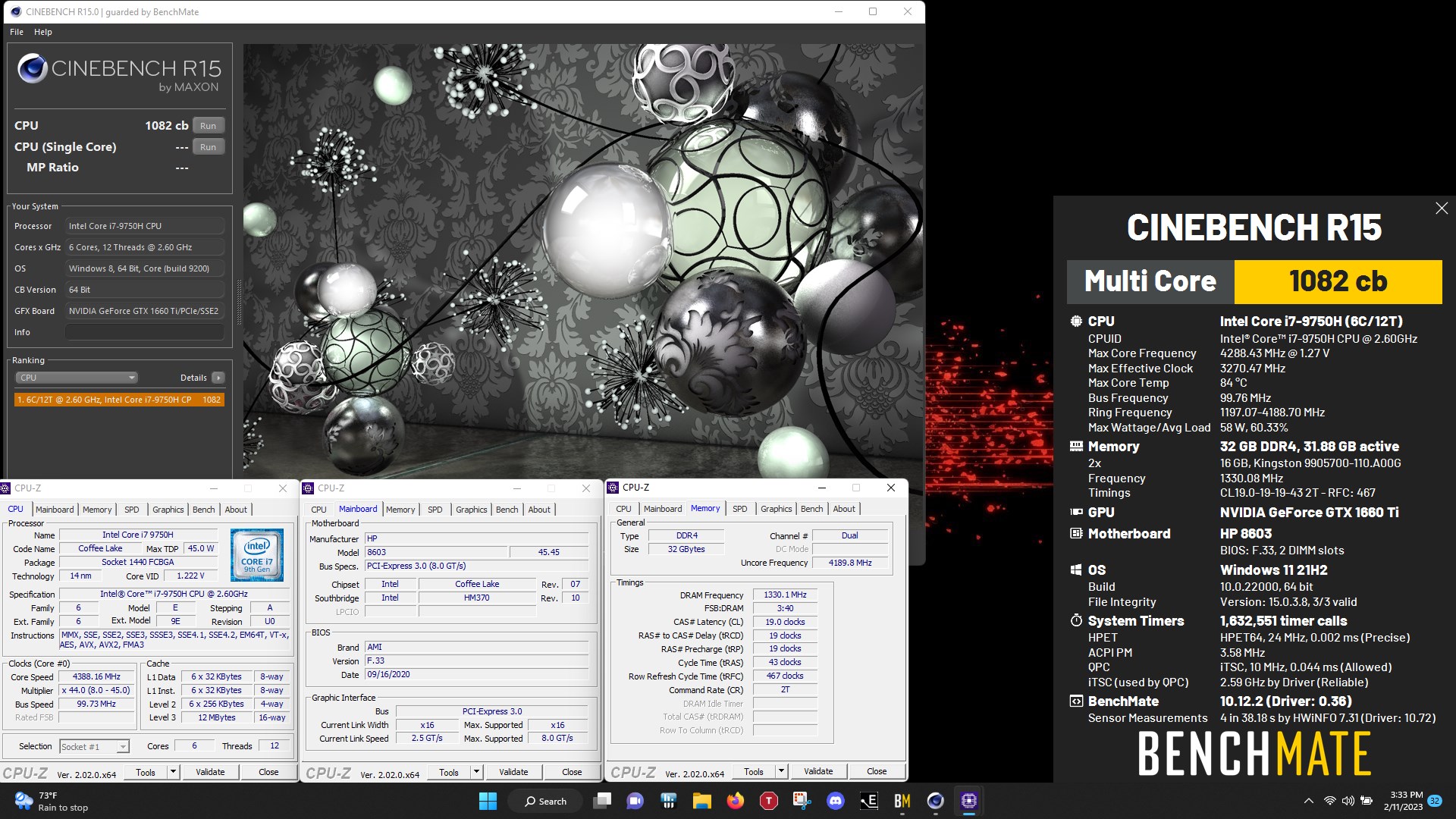
Task: Click the DRAM Frequency 1330.1 MHz value
Action: coord(785,595)
